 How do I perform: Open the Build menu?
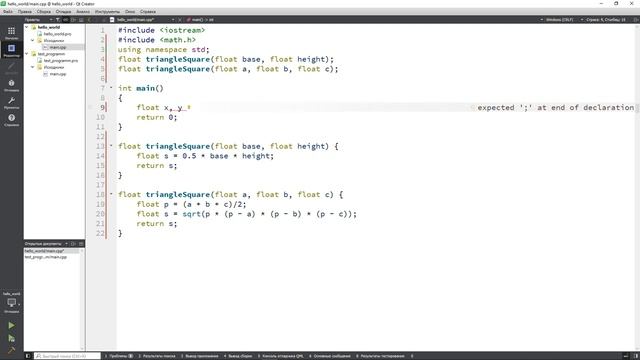(44, 12)
